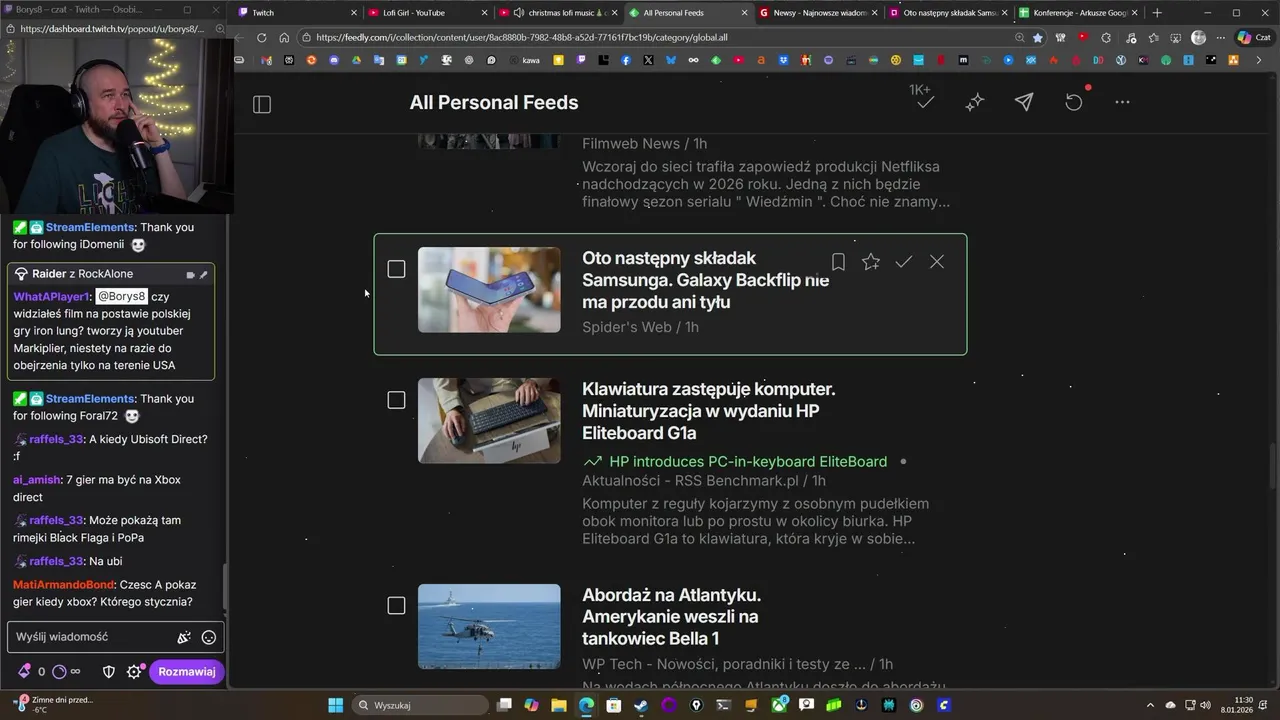Click the Filmweb News source label
Screen dimensions: 1280x720
tap(631, 144)
